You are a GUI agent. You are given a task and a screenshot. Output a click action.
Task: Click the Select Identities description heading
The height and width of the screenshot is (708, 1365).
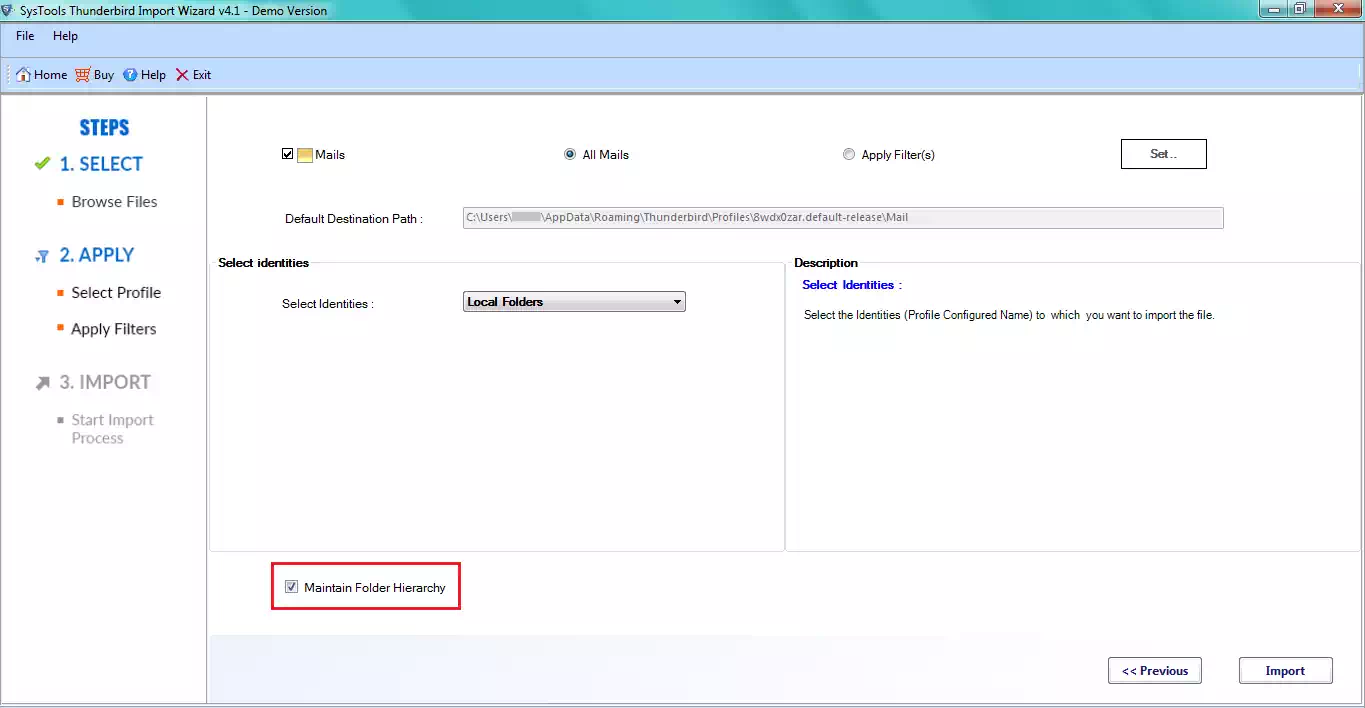[852, 285]
